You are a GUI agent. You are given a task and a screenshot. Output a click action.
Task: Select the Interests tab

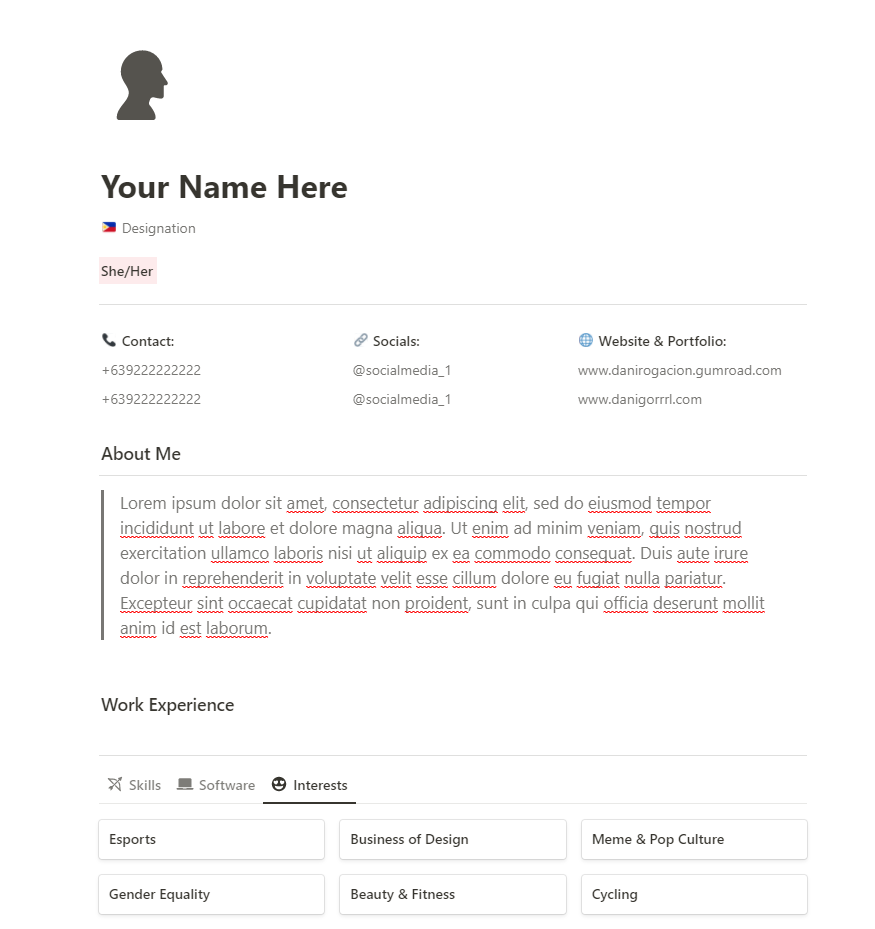[x=310, y=785]
